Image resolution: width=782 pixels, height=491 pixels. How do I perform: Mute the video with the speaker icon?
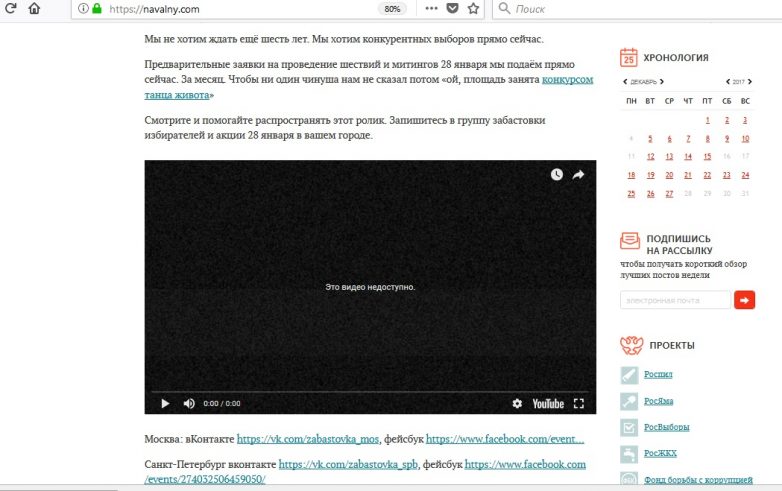(189, 404)
